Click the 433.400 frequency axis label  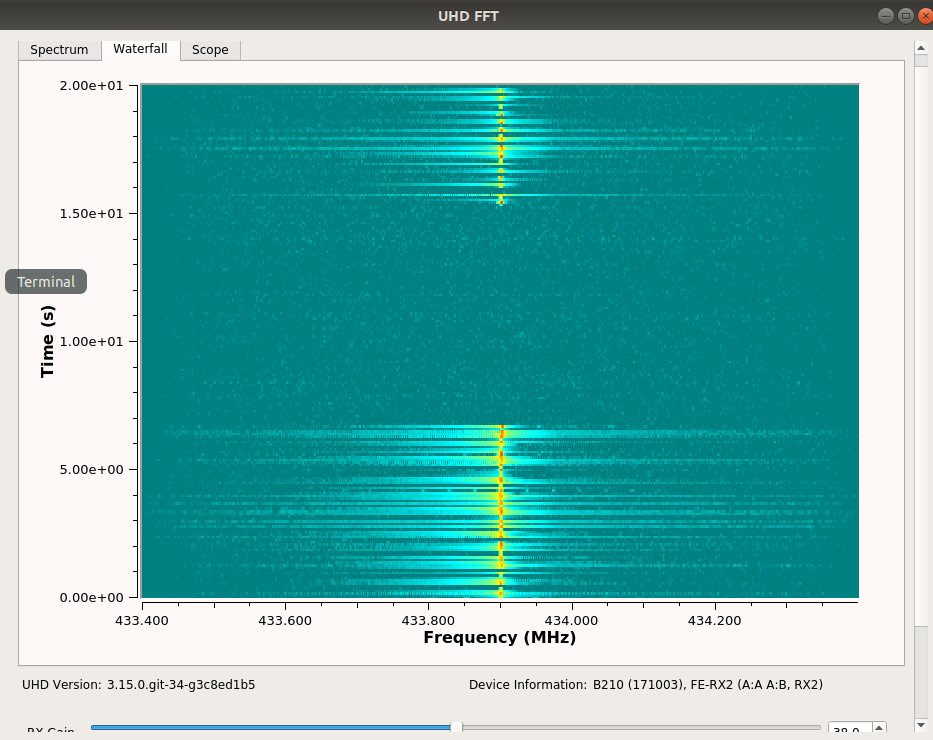pos(142,620)
